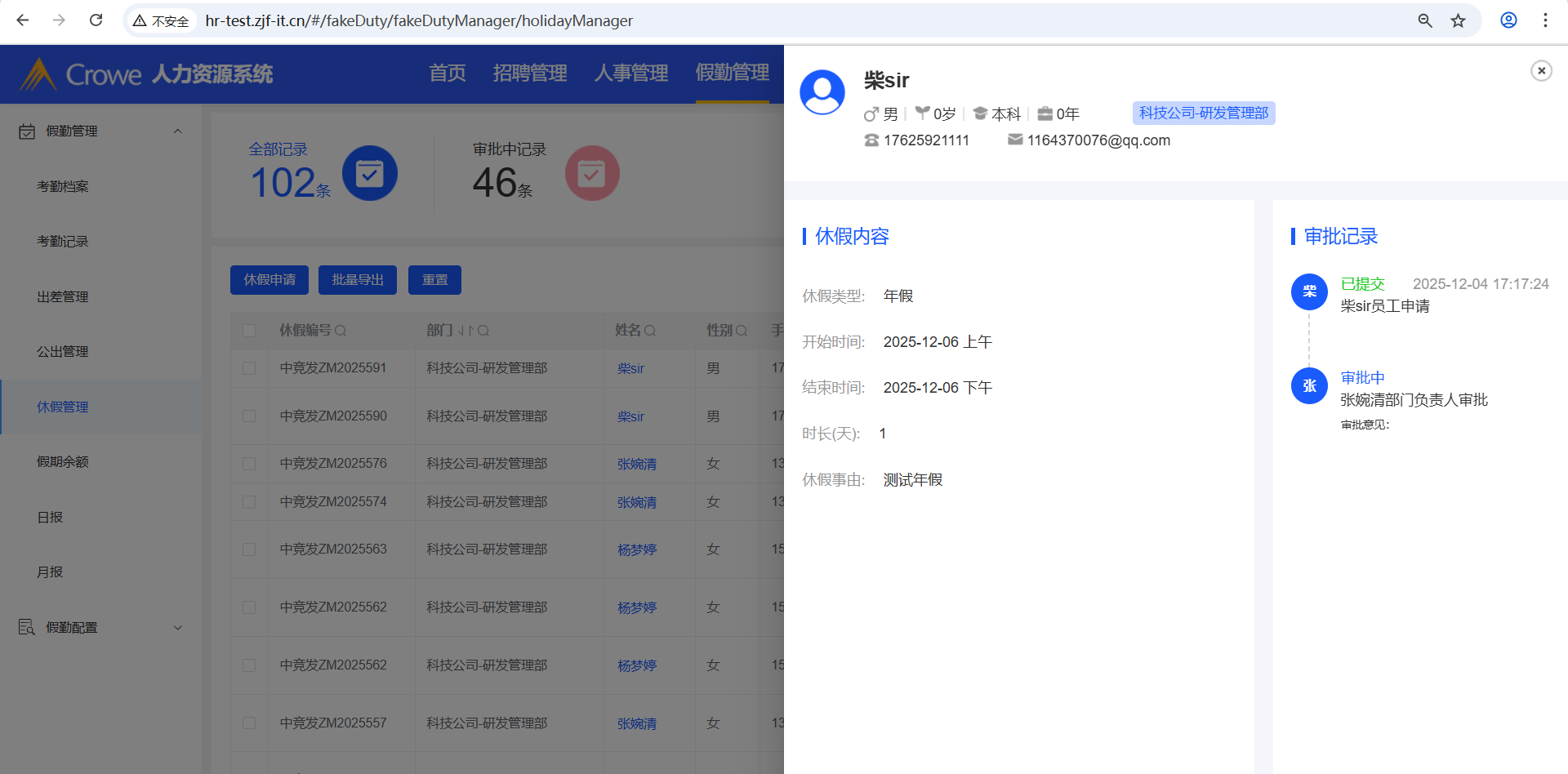
Task: Open Chrome's three-dot menu
Action: (1544, 20)
